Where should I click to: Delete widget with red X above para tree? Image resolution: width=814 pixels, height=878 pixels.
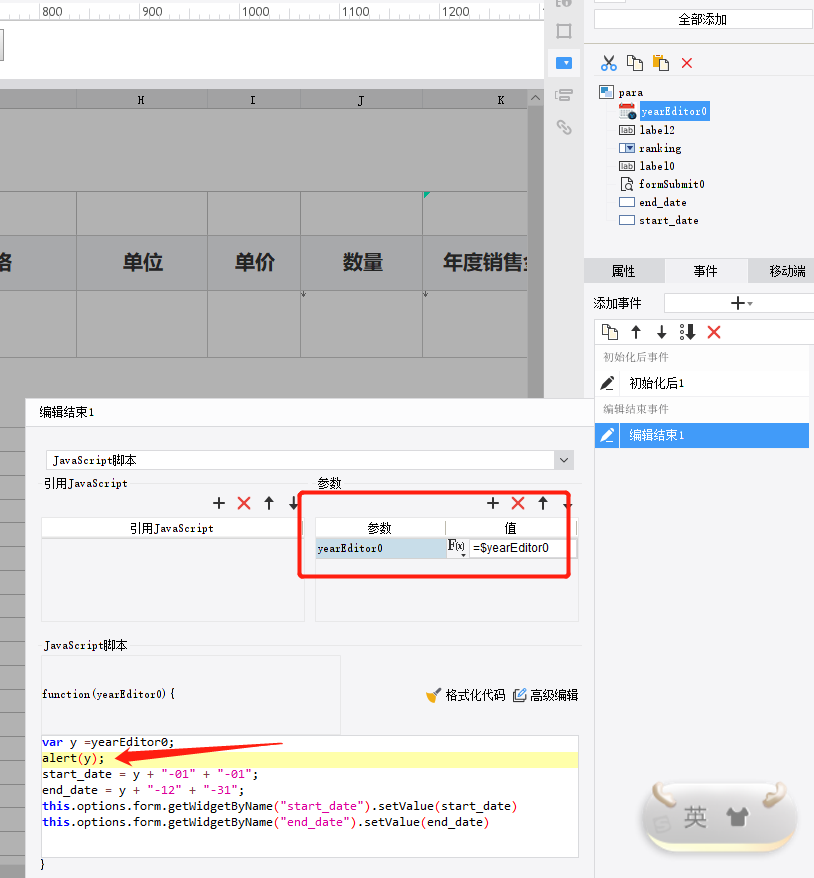coord(687,63)
